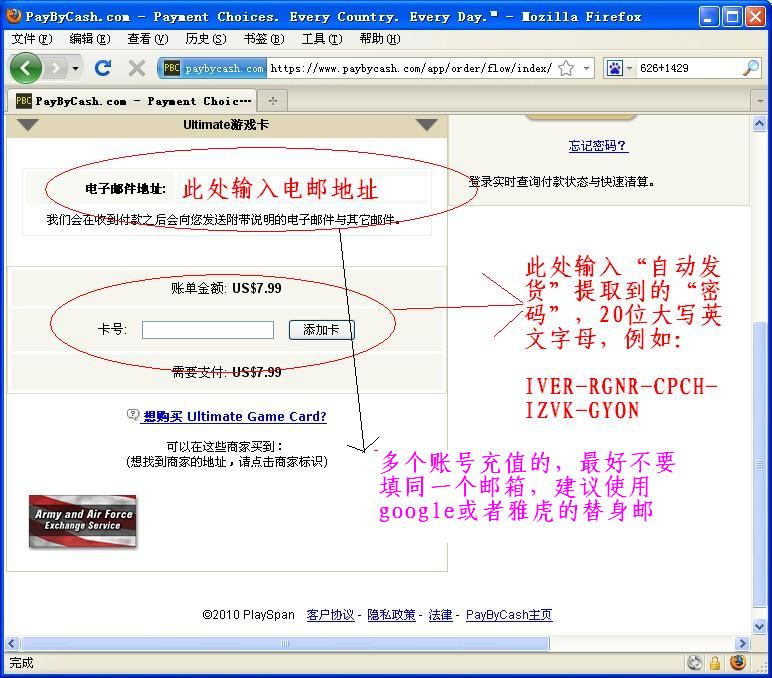Click the Firefox logo in the title bar
This screenshot has width=772, height=678.
pyautogui.click(x=14, y=16)
